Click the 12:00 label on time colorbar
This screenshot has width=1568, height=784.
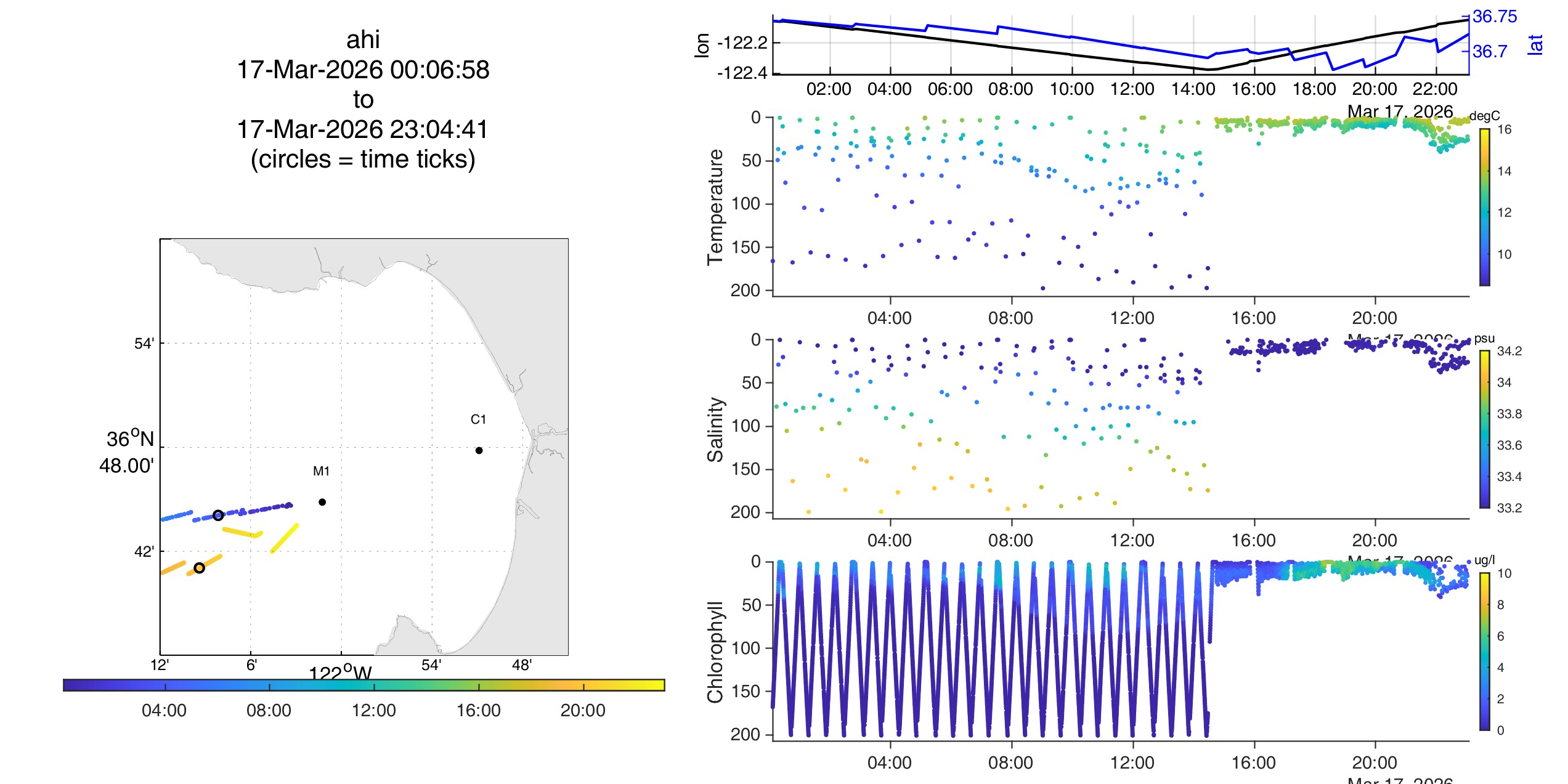373,711
